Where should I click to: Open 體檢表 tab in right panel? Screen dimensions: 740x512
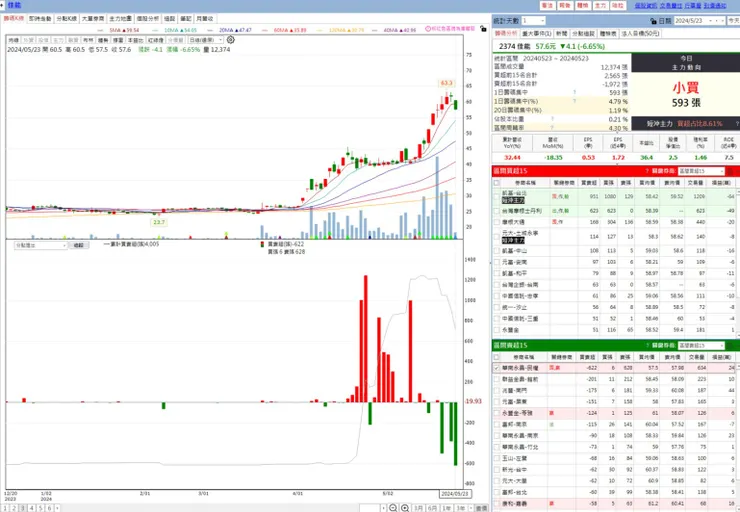click(608, 34)
